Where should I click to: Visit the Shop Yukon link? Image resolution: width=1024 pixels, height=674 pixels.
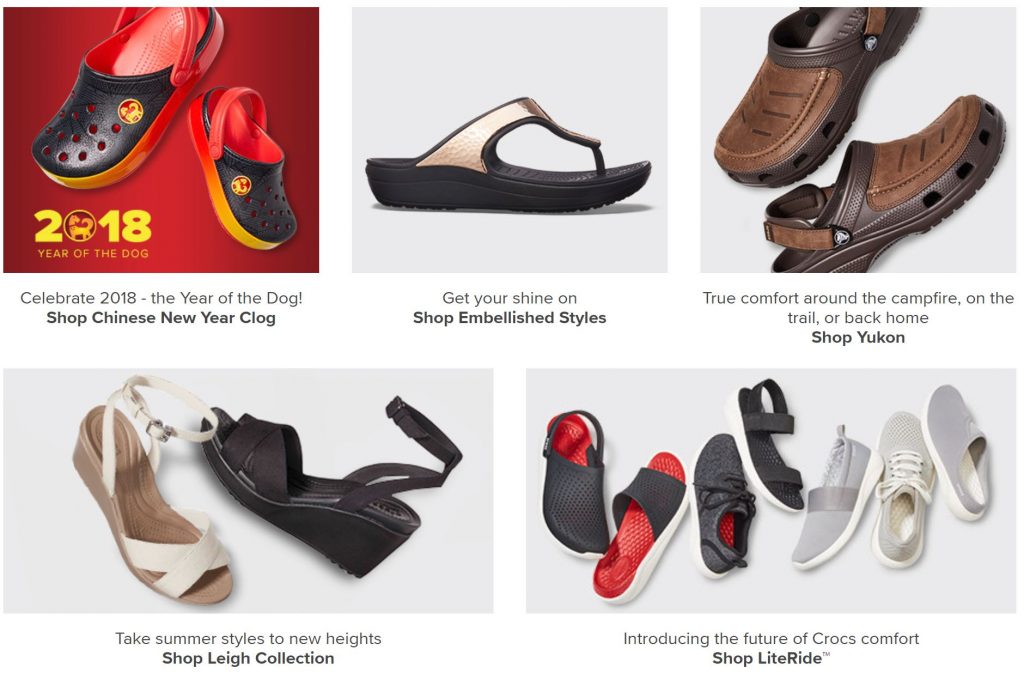coord(858,338)
